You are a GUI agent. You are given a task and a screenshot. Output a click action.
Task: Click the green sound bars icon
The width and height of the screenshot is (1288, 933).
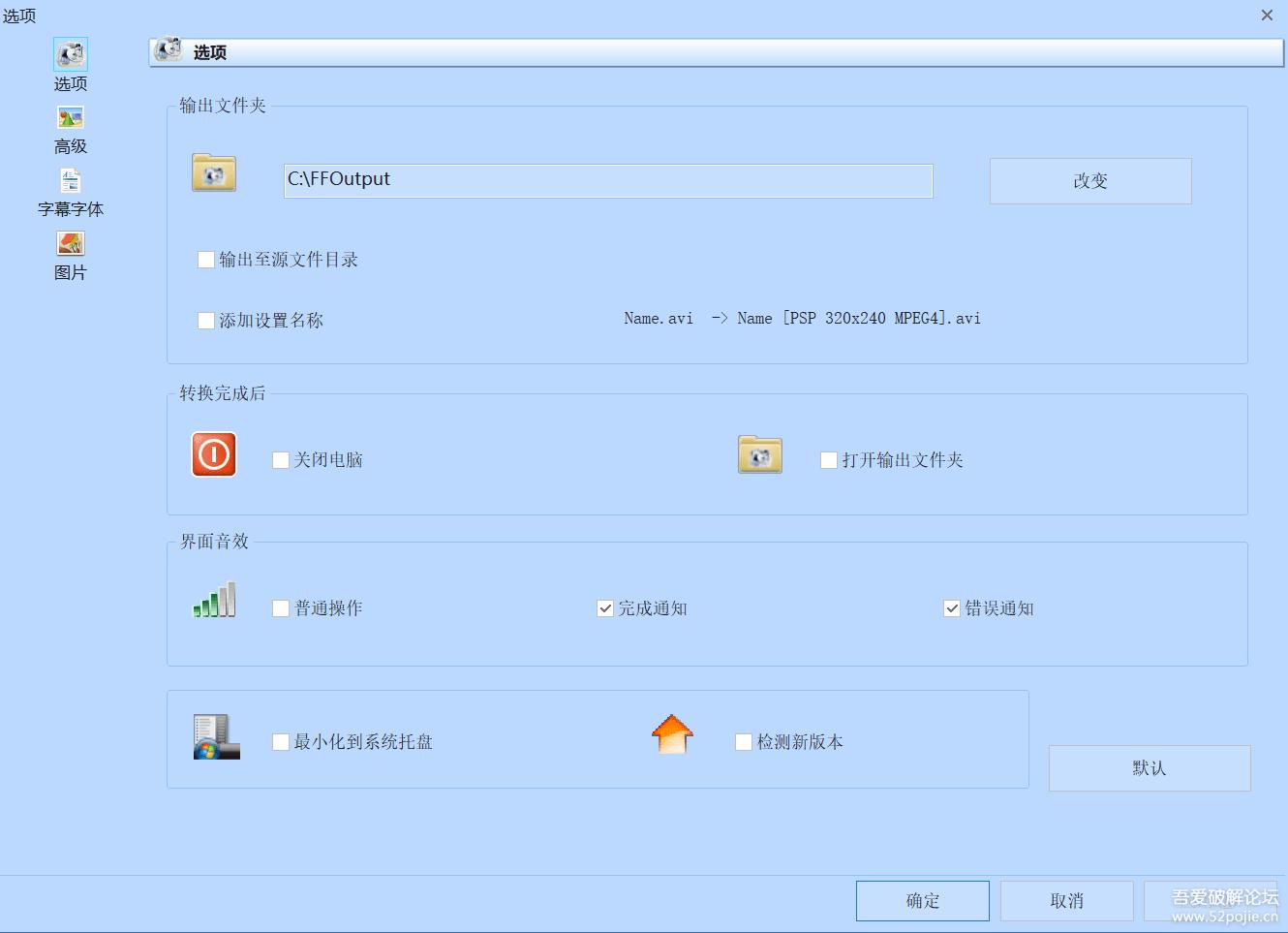click(212, 599)
